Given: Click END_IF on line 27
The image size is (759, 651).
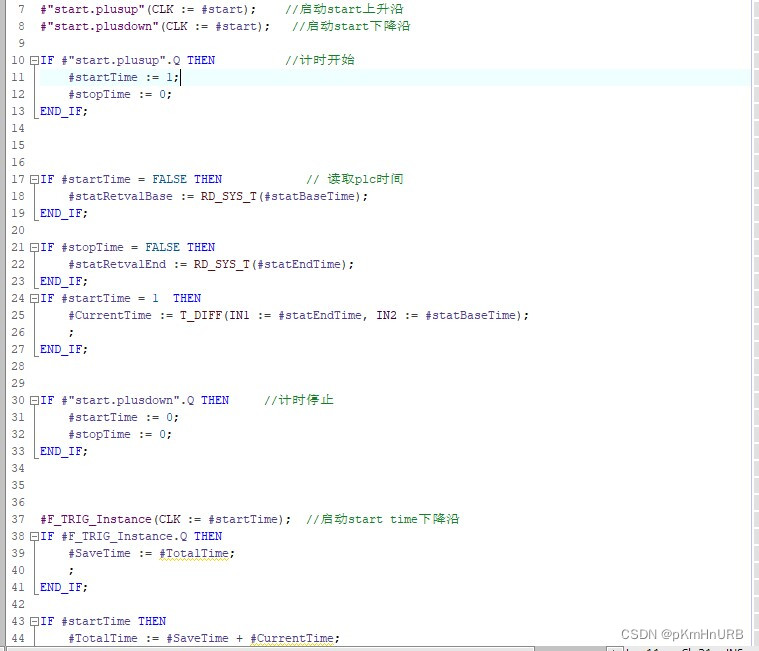Looking at the screenshot, I should [63, 349].
